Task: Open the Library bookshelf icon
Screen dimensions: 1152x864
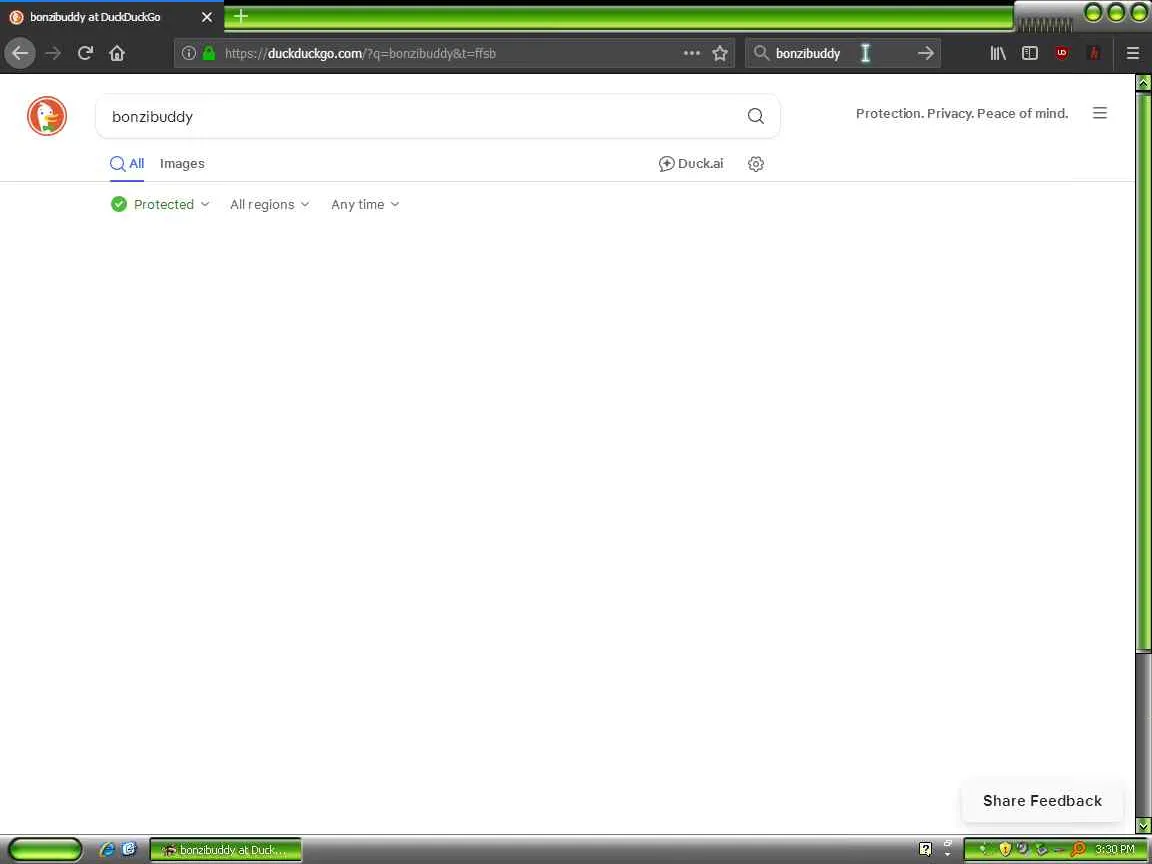Action: click(998, 53)
